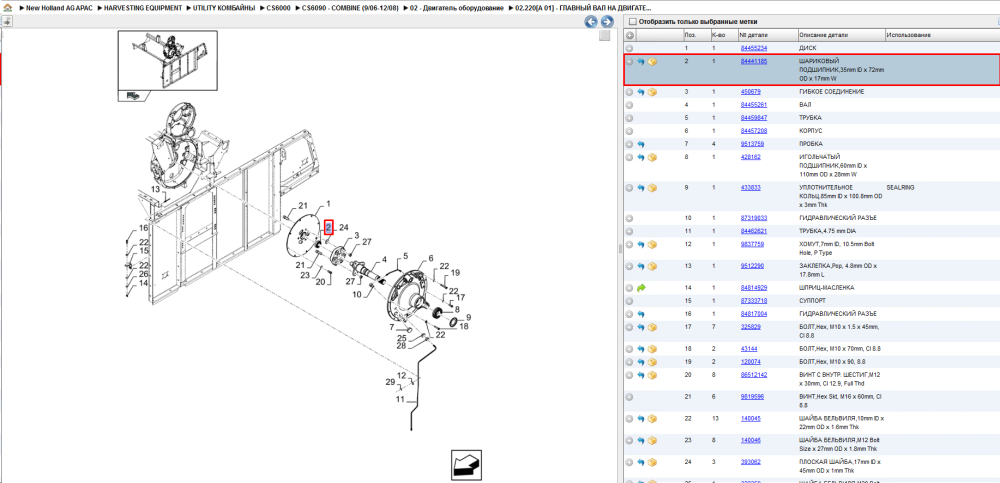Click the blue arrow icon for part 433833
This screenshot has height=483, width=1000.
click(x=641, y=188)
